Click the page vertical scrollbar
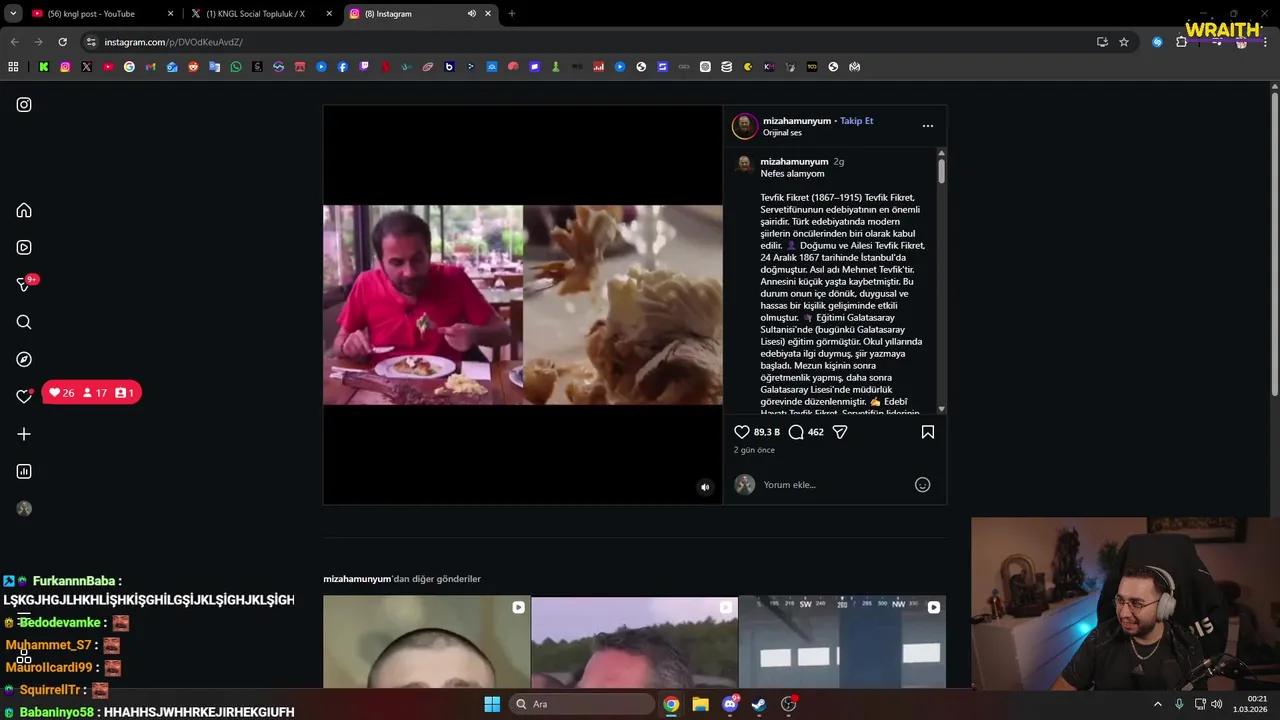1280x720 pixels. coord(1275,243)
